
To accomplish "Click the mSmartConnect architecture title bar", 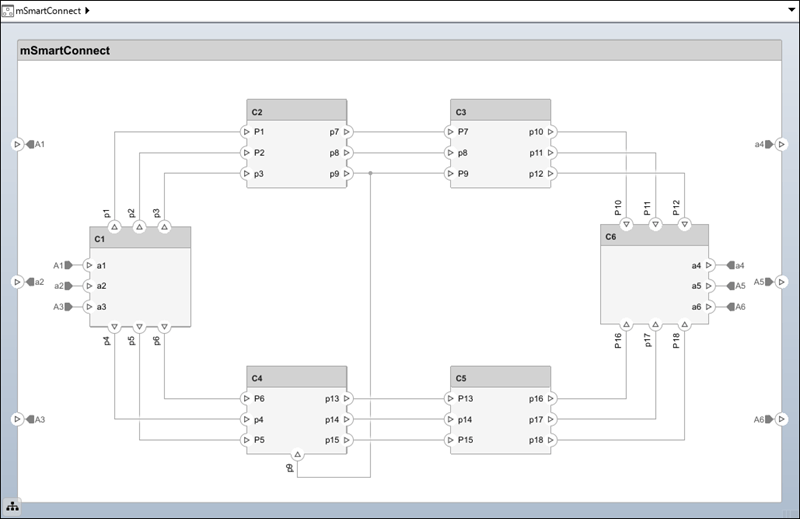I will 399,51.
